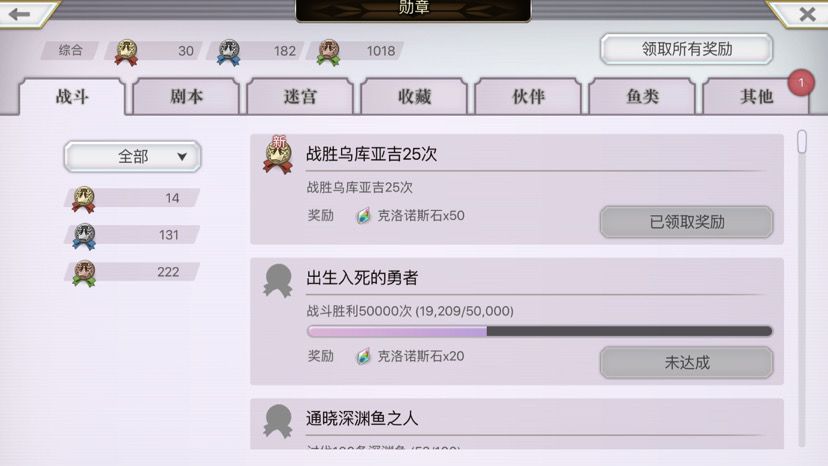Go back with the arrow icon

pos(20,14)
